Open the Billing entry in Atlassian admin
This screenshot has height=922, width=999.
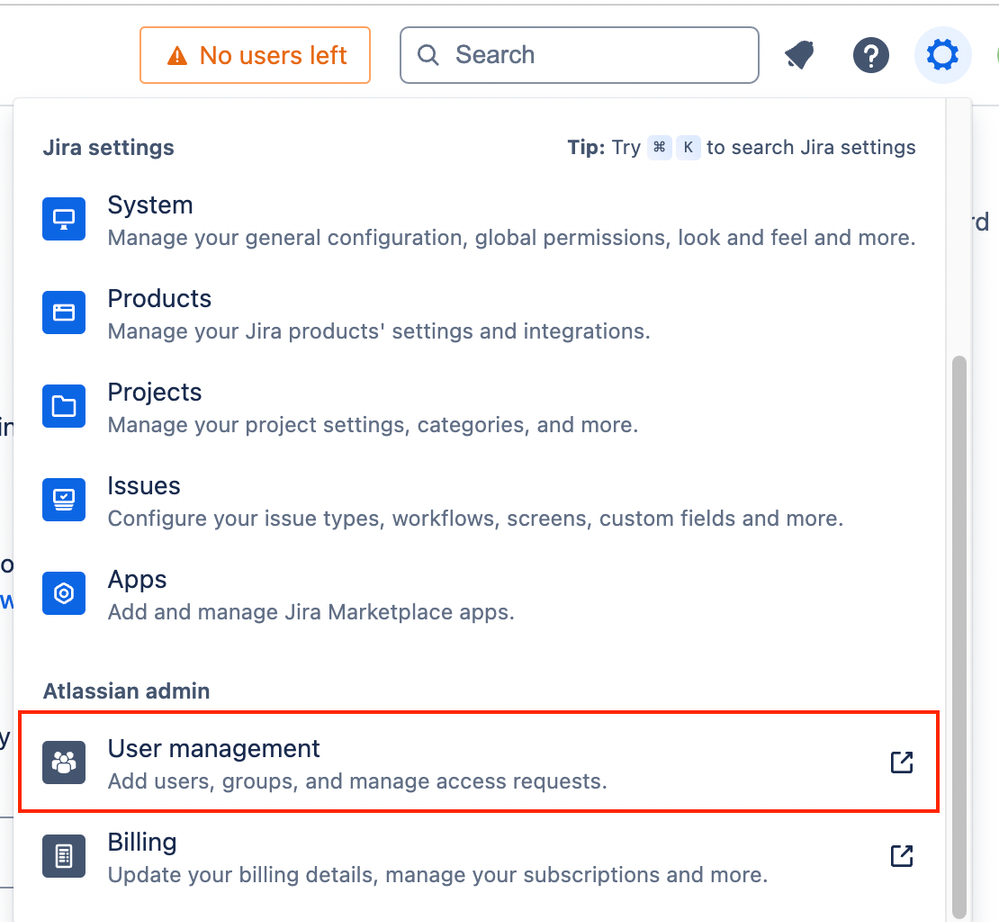point(478,856)
